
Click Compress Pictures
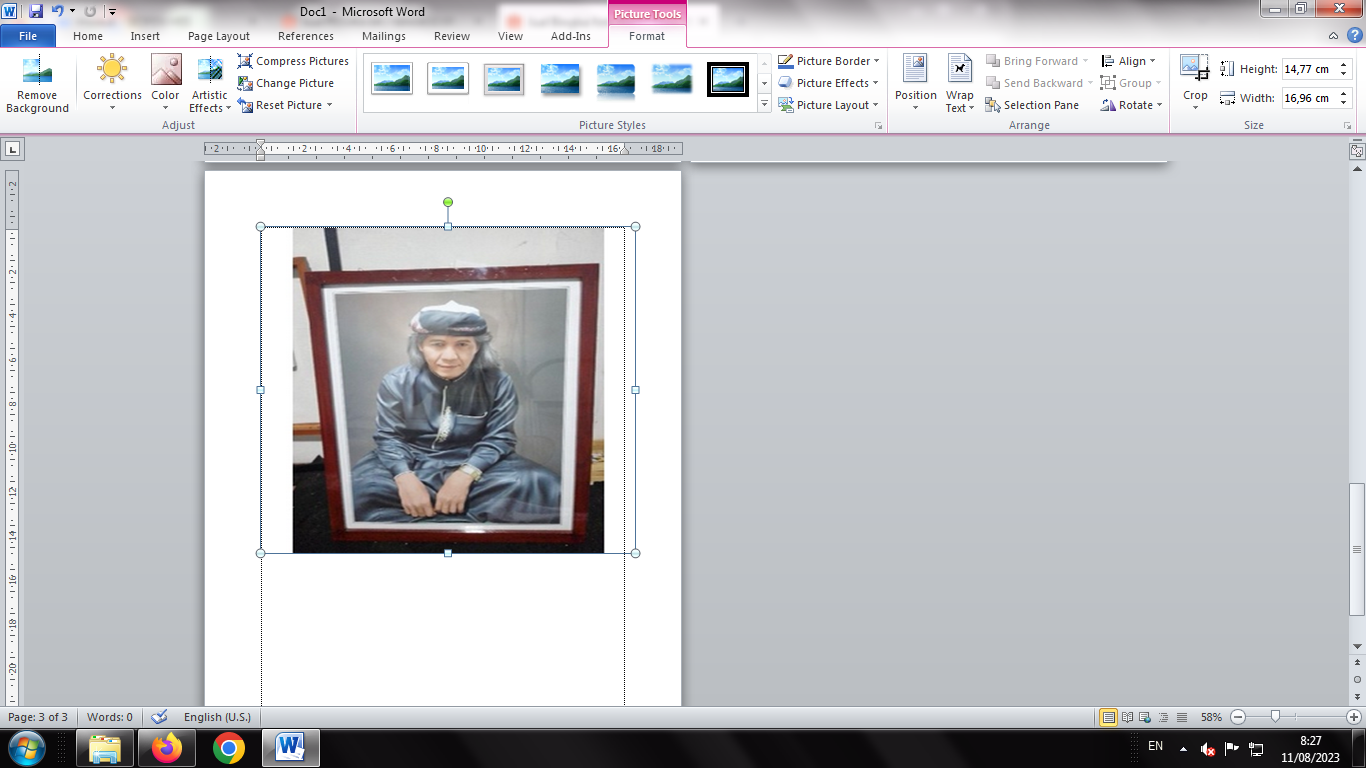tap(293, 61)
